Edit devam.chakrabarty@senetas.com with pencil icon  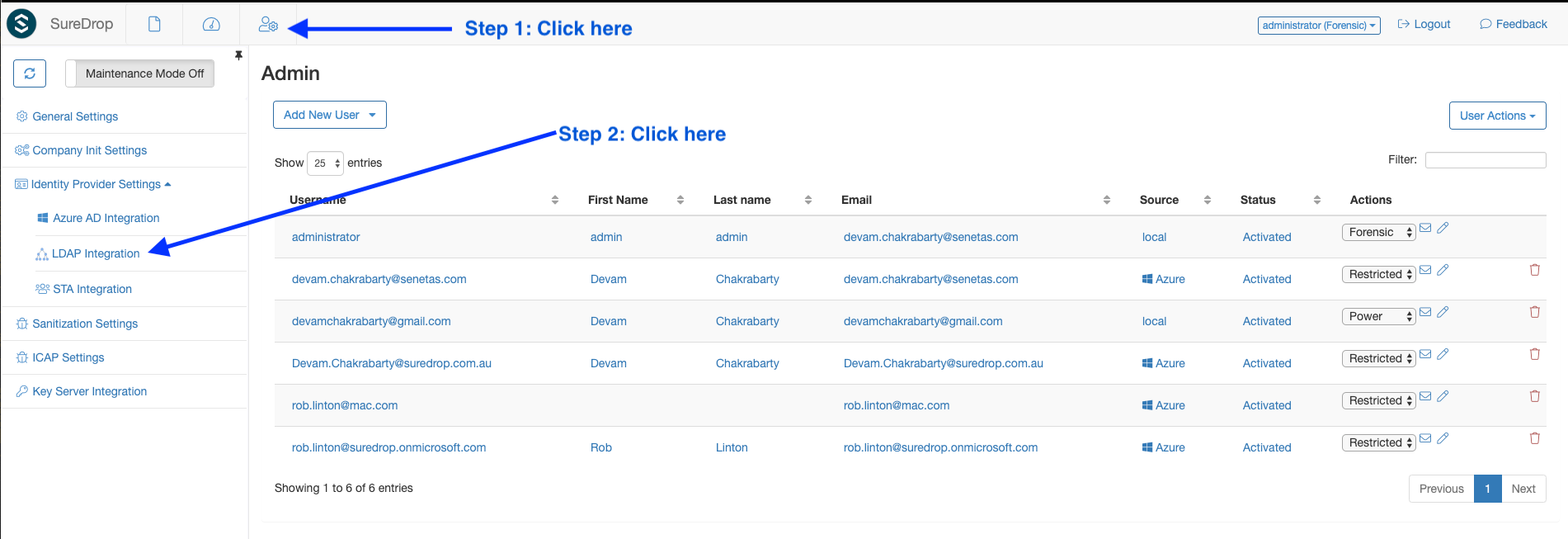(x=1443, y=270)
